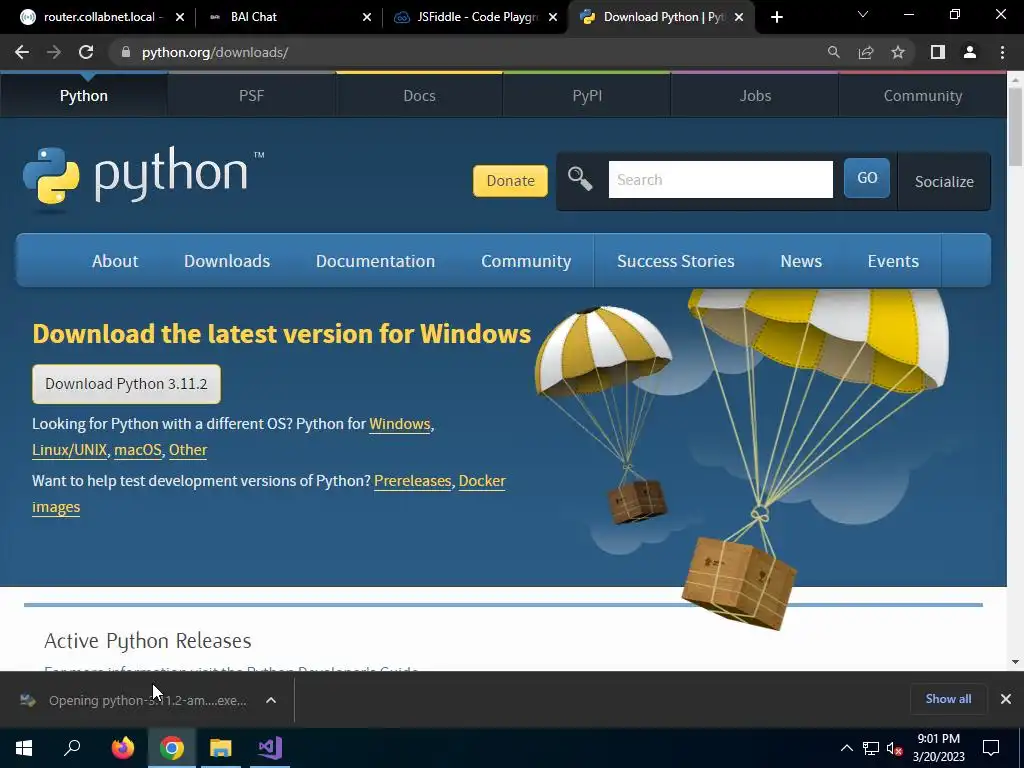Open the Events navigation item

(893, 261)
